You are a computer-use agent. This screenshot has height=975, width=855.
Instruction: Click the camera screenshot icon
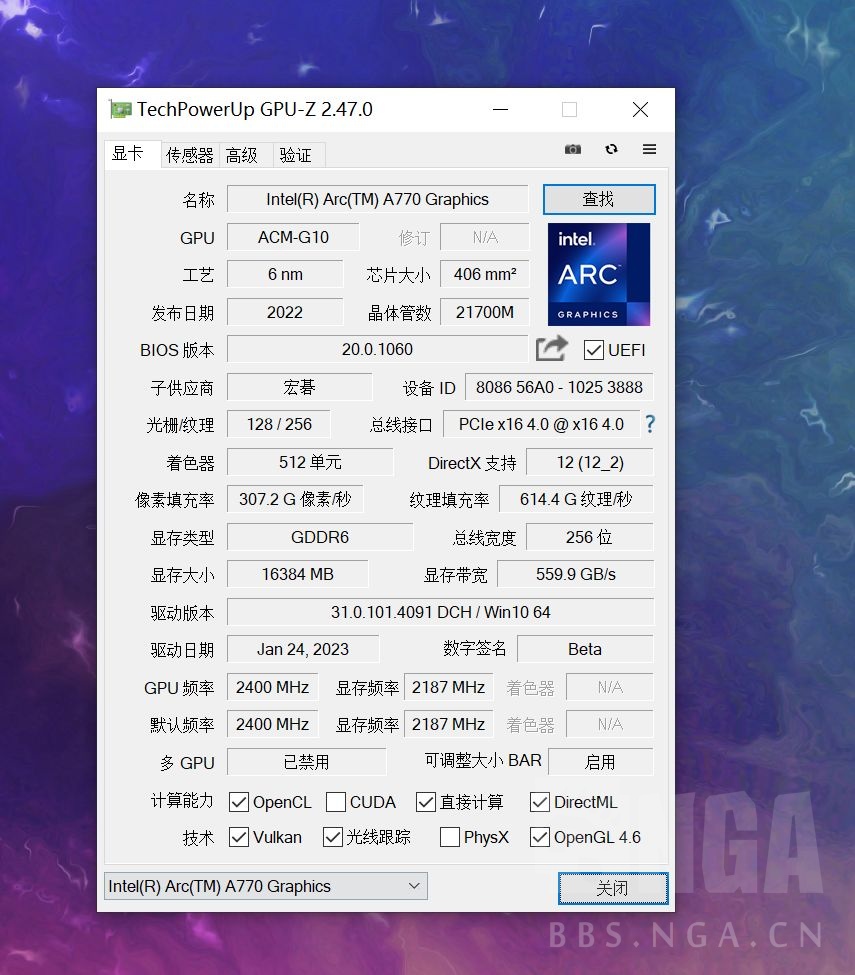coord(572,148)
